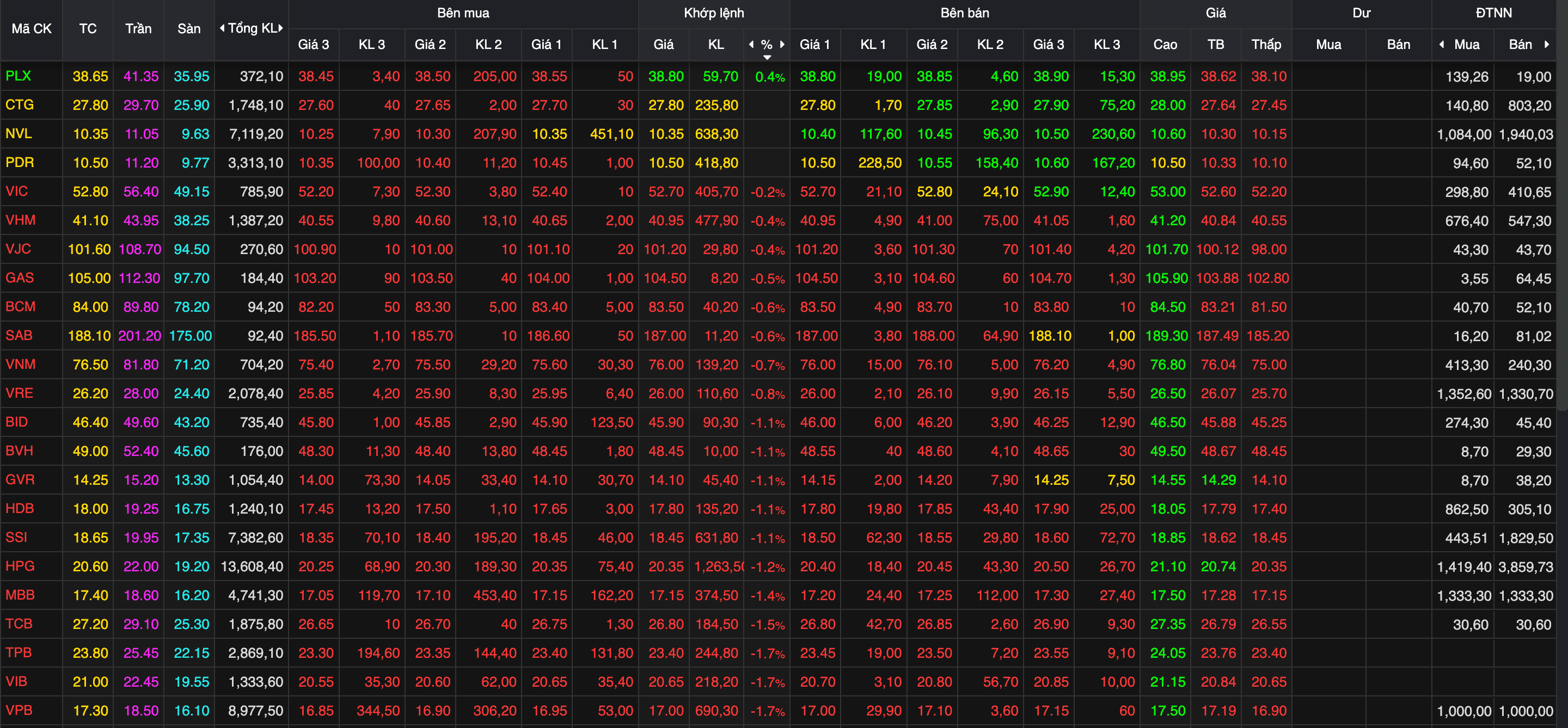1568x728 pixels.
Task: Sort by Trần column header
Action: [138, 29]
